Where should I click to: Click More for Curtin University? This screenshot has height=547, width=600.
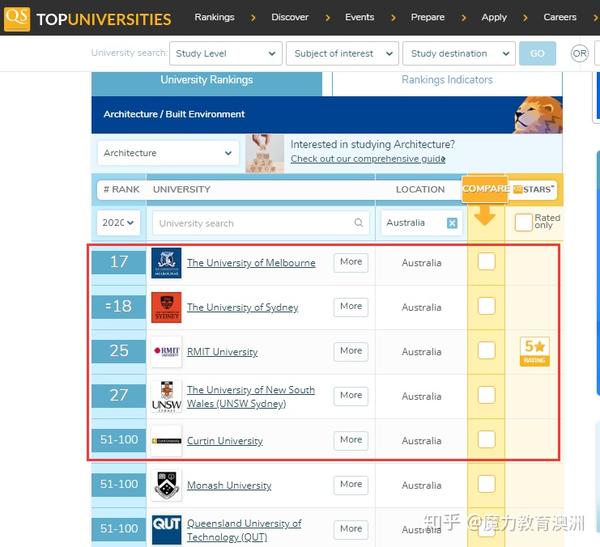[x=351, y=440]
